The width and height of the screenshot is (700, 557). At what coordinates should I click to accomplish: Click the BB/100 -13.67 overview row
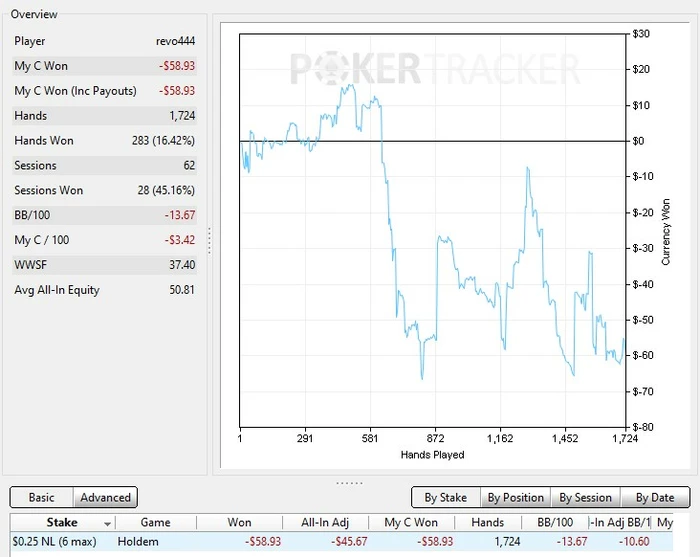[x=104, y=215]
